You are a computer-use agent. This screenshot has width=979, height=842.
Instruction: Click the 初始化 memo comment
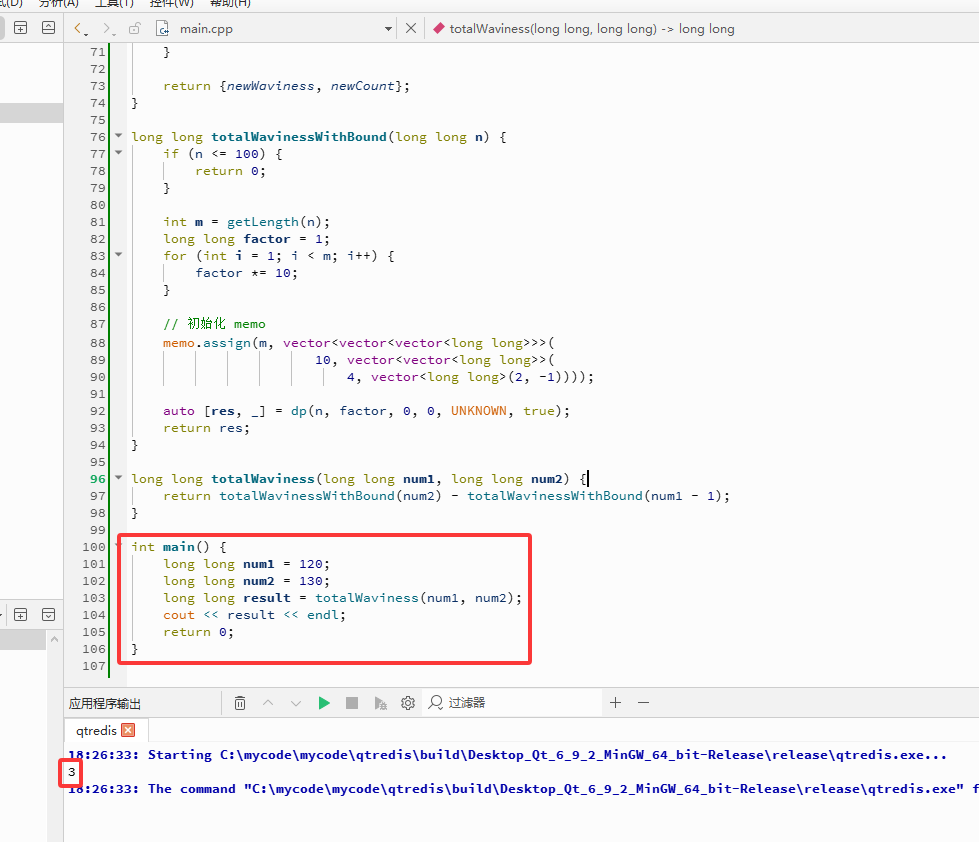tap(214, 323)
